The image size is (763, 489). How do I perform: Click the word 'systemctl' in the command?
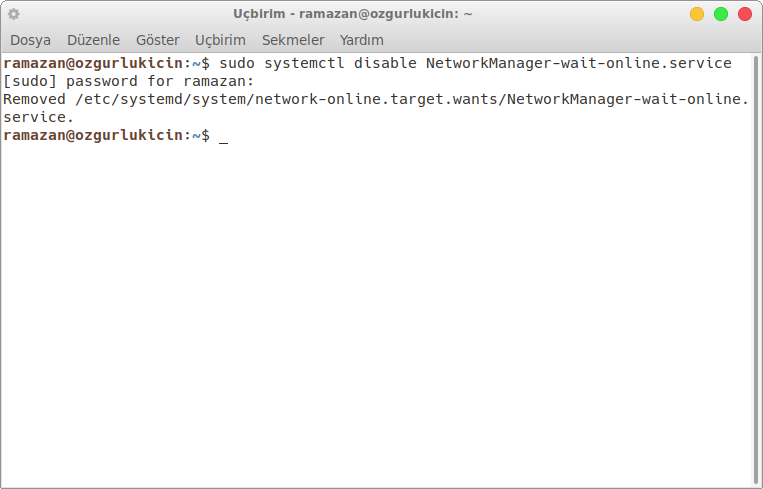pyautogui.click(x=304, y=63)
